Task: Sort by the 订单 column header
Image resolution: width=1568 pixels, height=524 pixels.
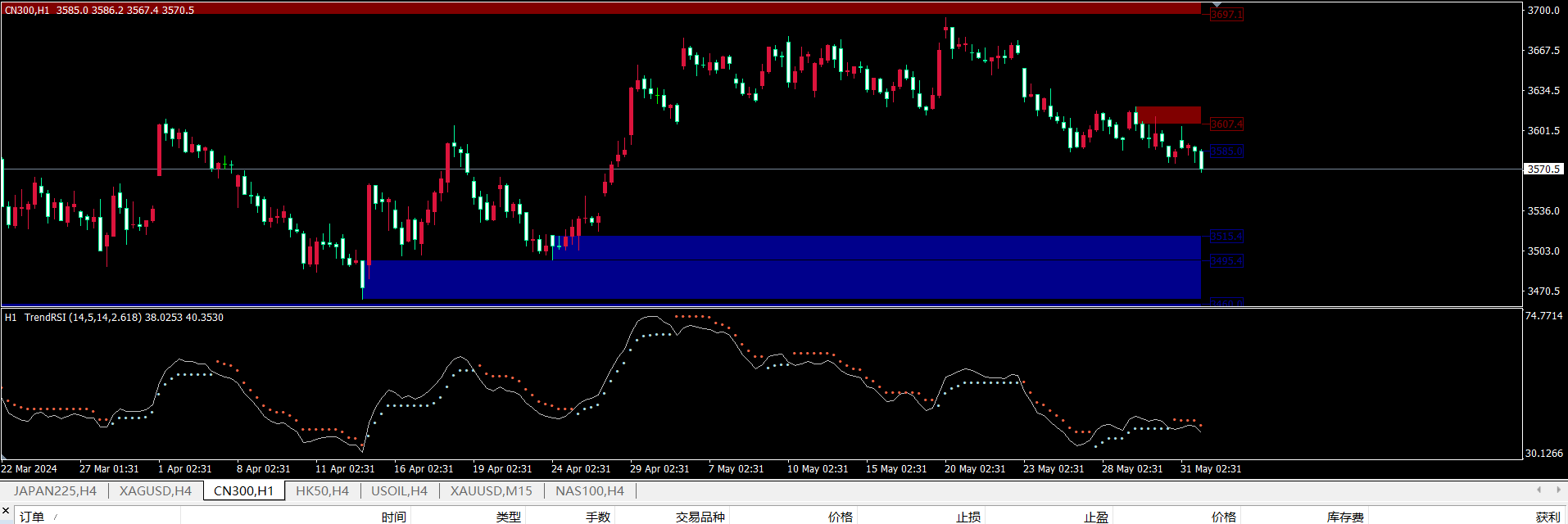Action: [x=32, y=517]
